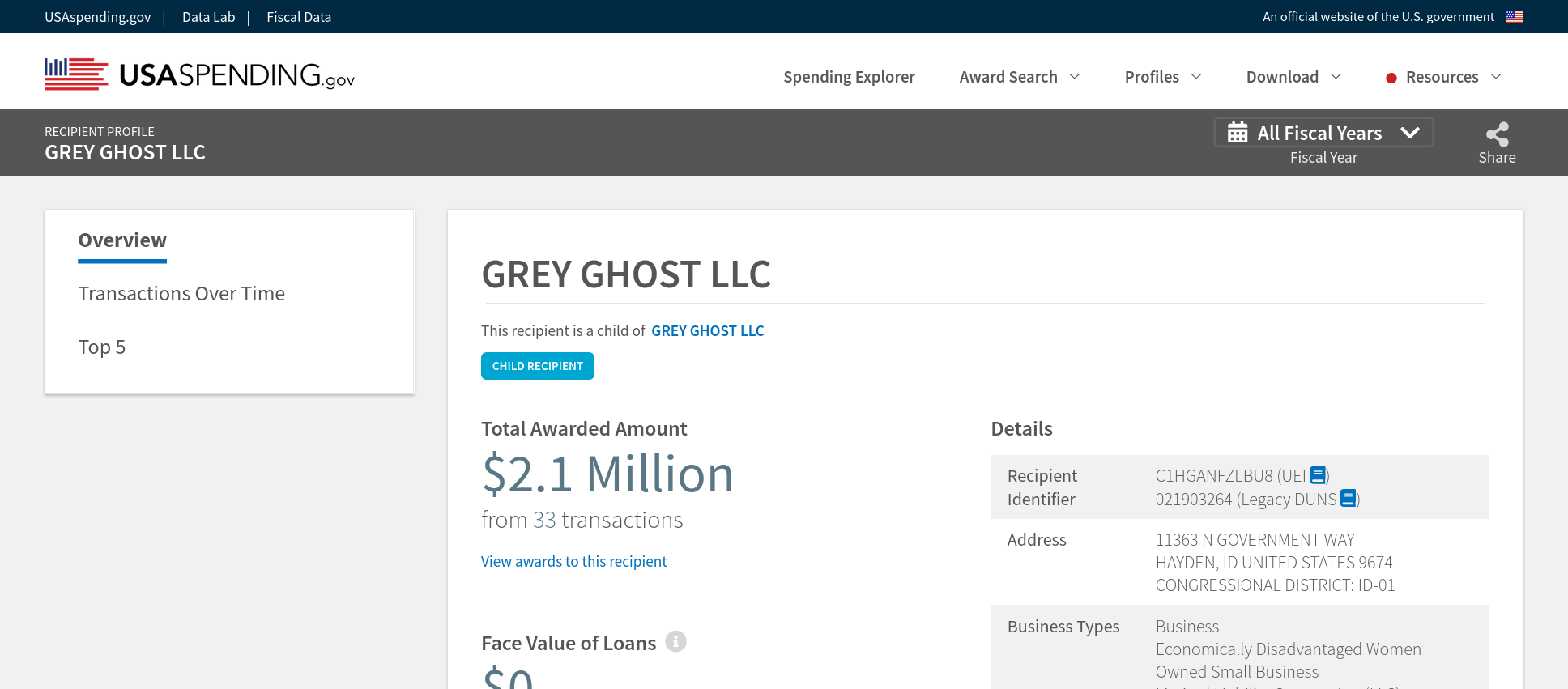
Task: Expand the Download dropdown chevron
Action: (x=1336, y=76)
